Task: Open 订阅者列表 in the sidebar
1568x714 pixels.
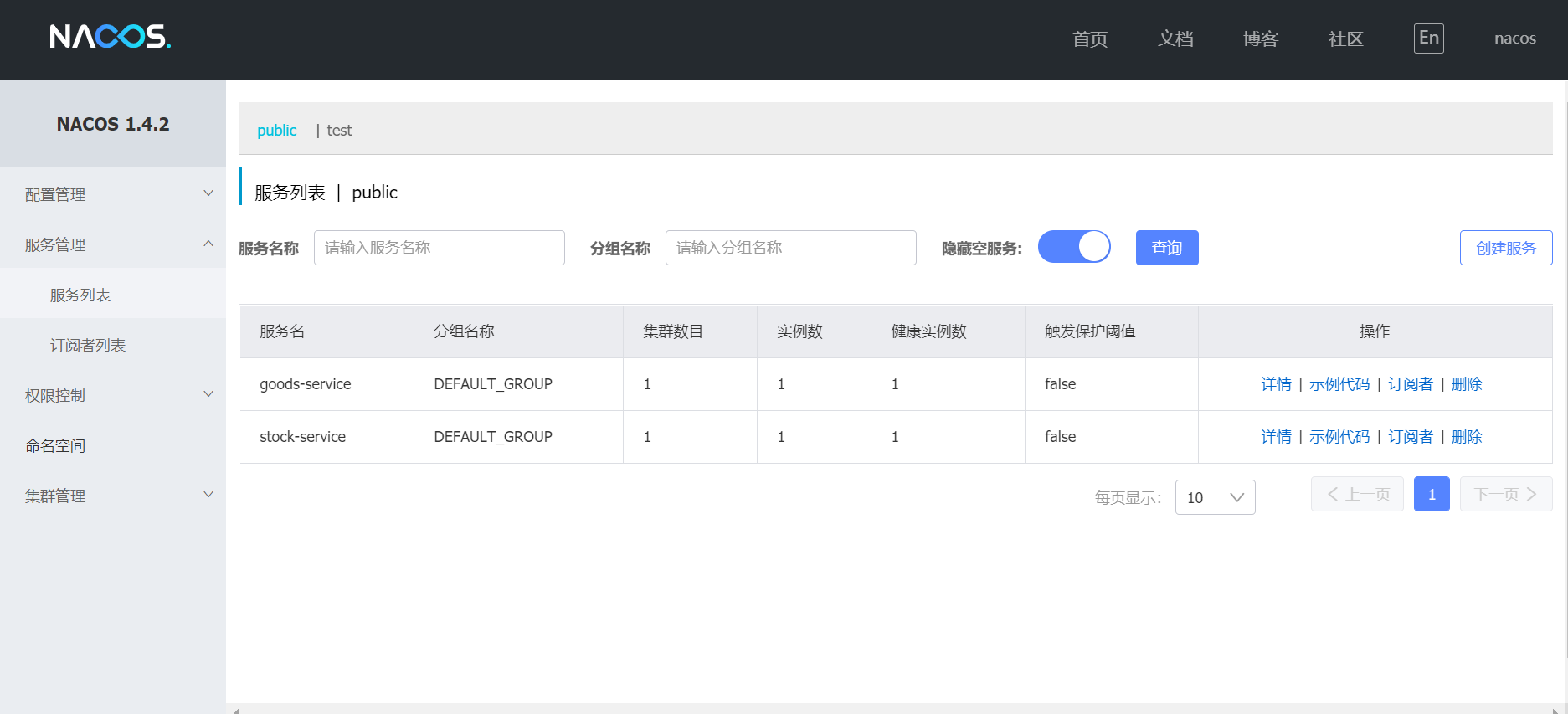Action: (x=113, y=345)
